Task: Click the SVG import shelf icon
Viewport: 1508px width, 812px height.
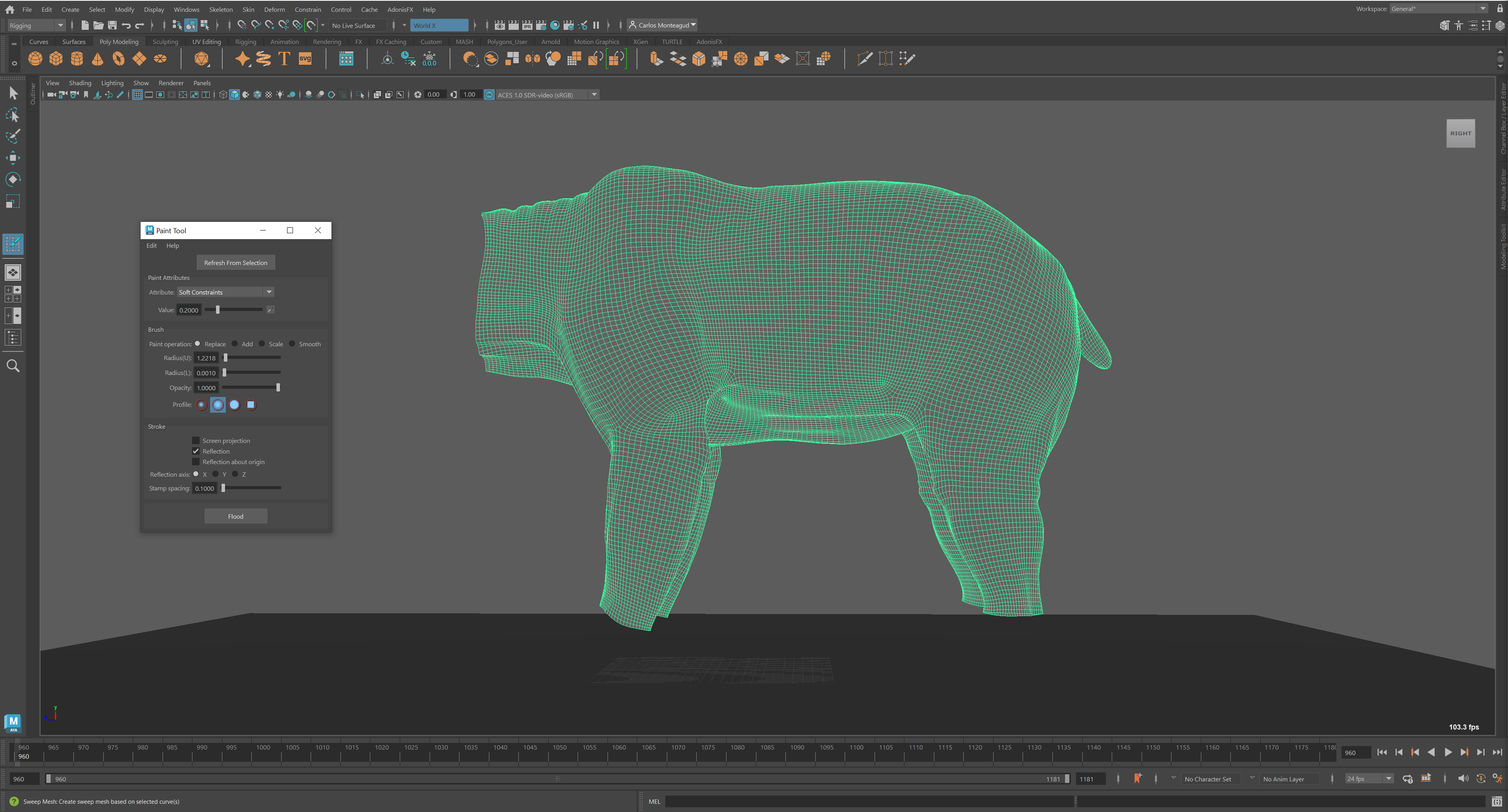Action: click(305, 59)
